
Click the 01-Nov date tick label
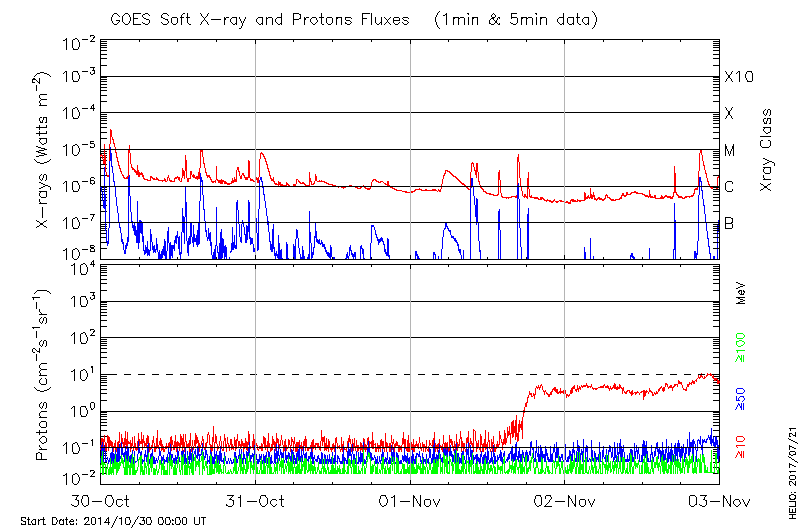[410, 499]
